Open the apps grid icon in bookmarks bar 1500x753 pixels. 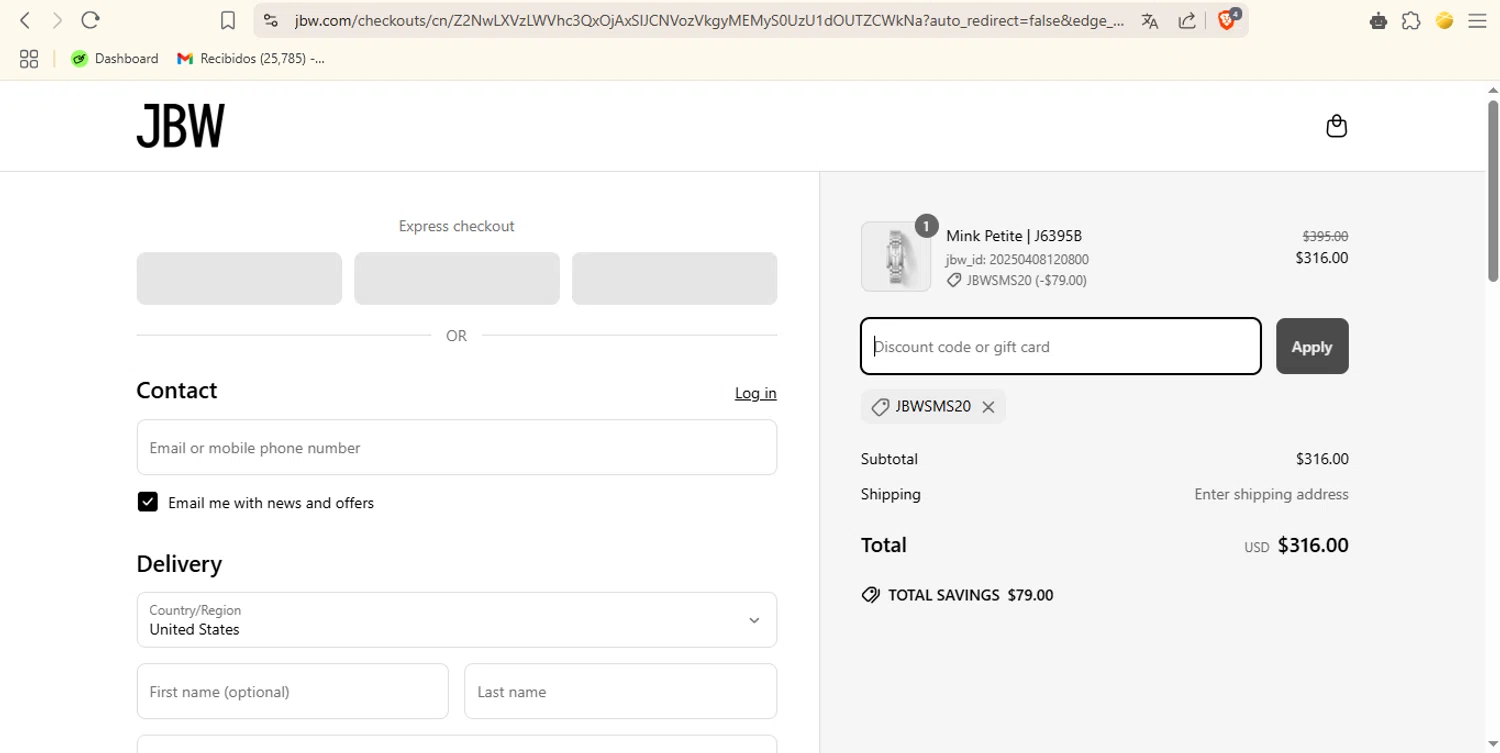click(x=29, y=59)
